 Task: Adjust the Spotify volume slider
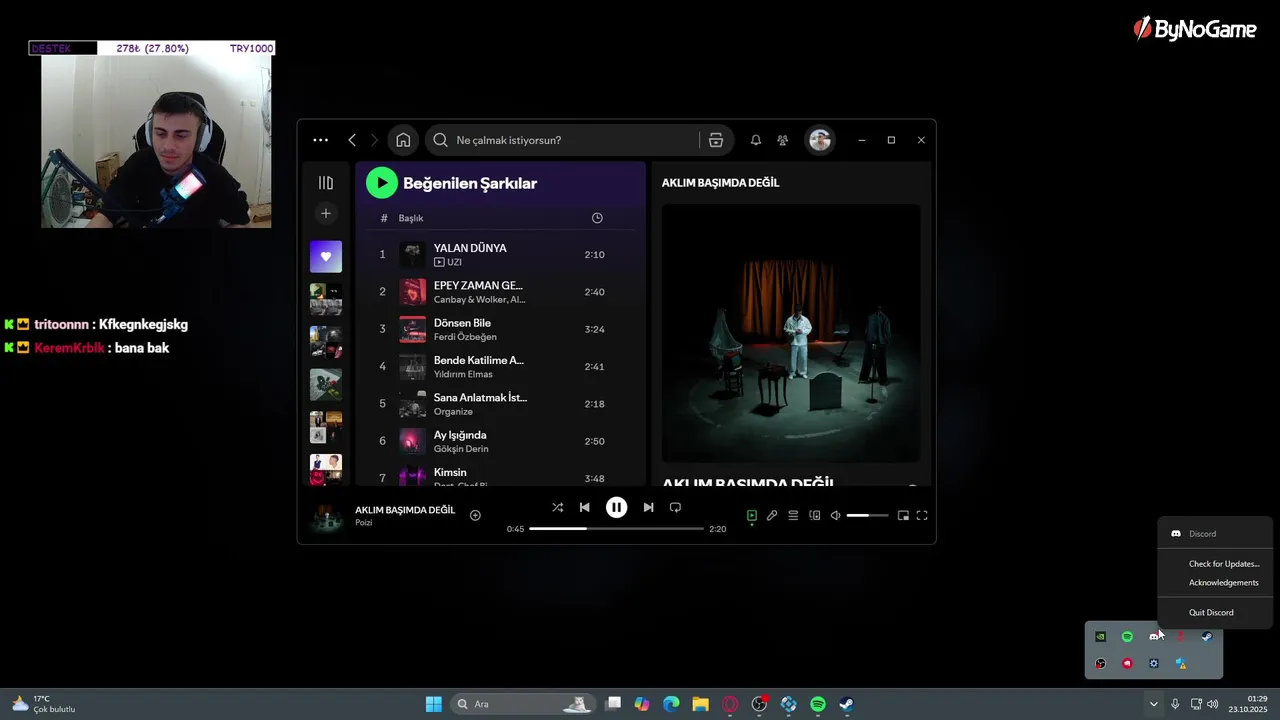(867, 516)
